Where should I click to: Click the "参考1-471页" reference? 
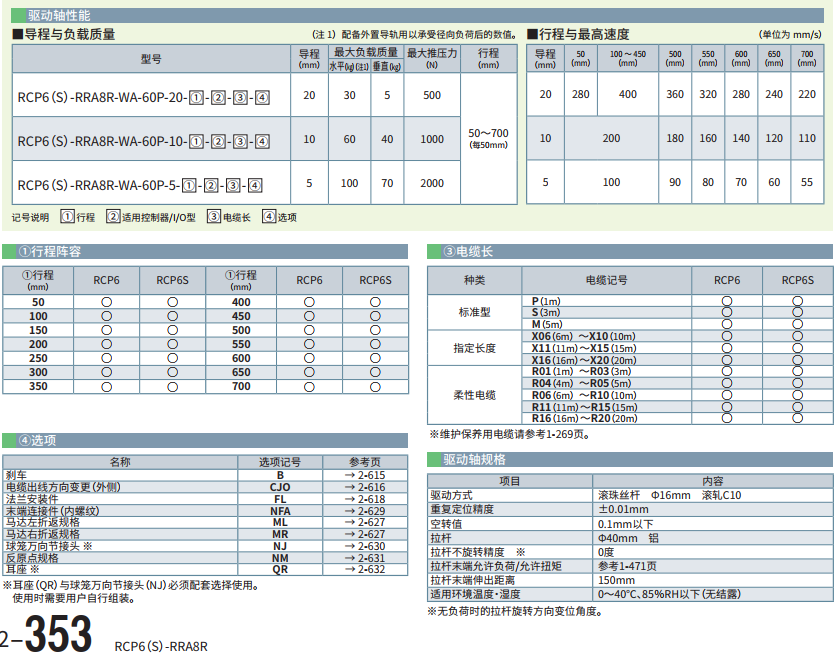point(627,566)
